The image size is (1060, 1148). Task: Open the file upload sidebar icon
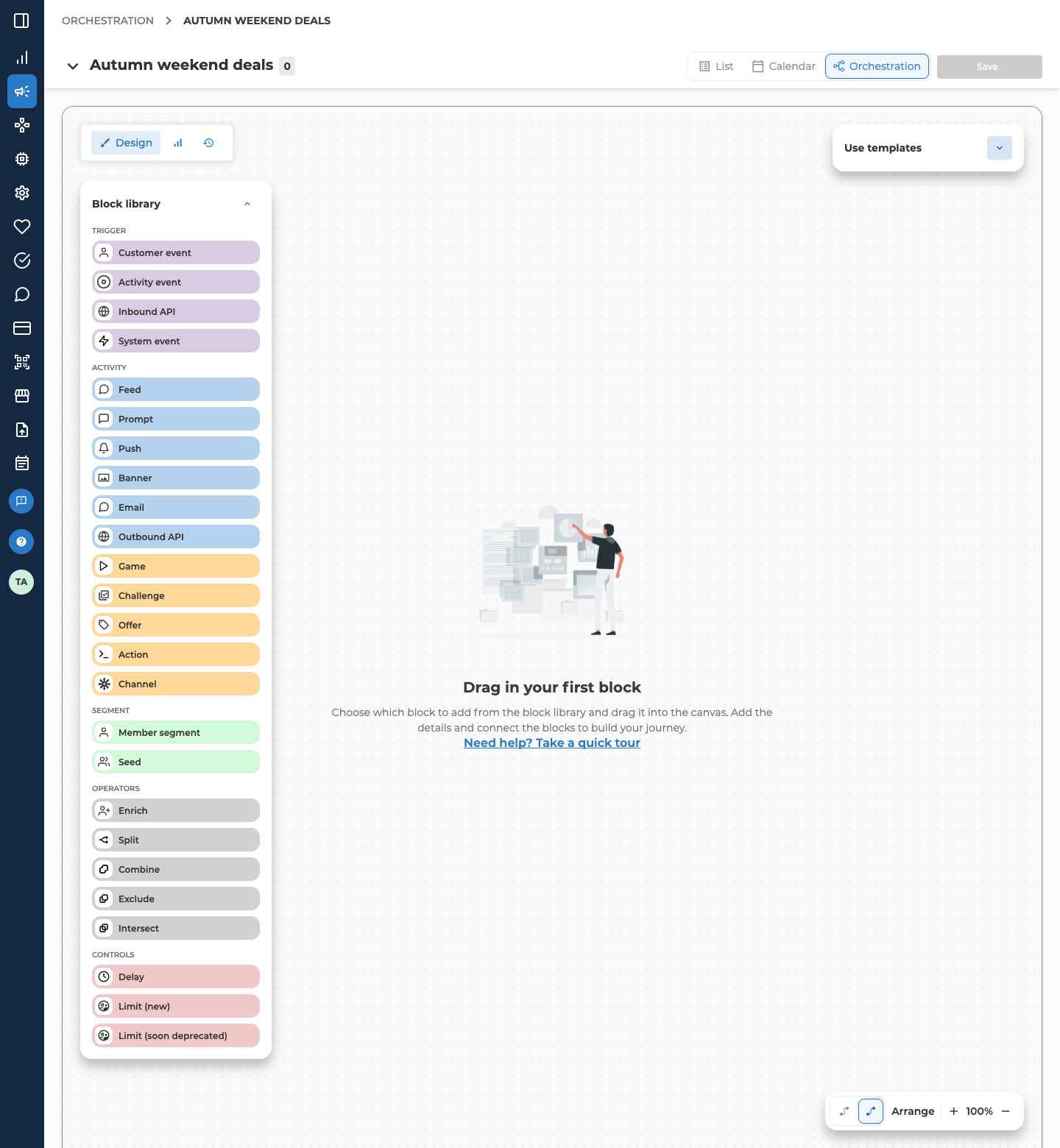[21, 430]
